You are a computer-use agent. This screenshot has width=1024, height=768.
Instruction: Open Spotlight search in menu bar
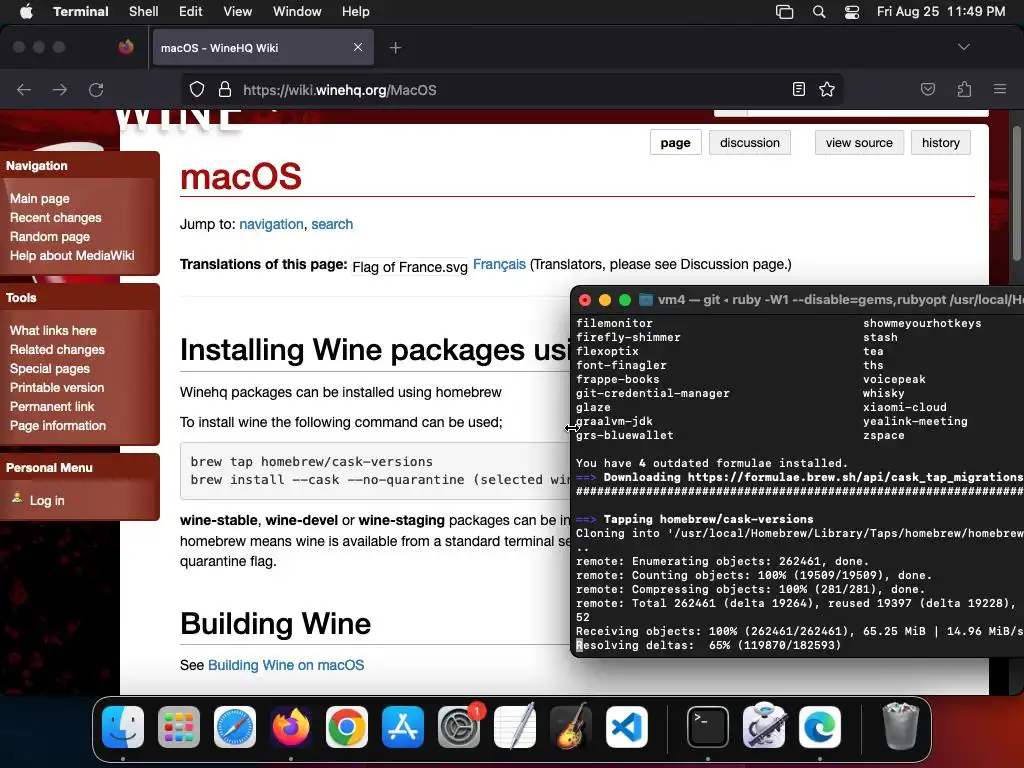pyautogui.click(x=818, y=12)
